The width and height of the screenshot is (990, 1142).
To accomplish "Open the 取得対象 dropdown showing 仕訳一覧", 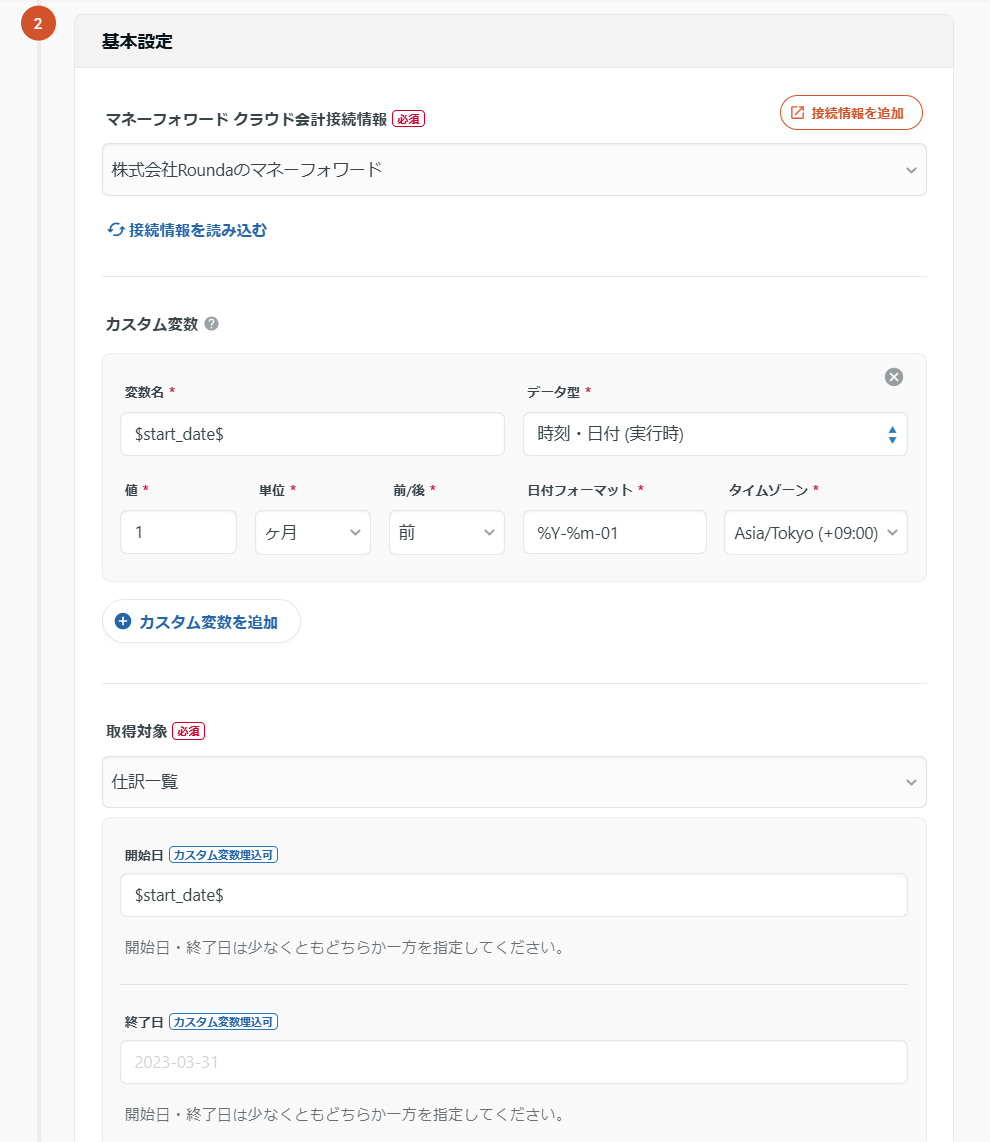I will (x=514, y=782).
